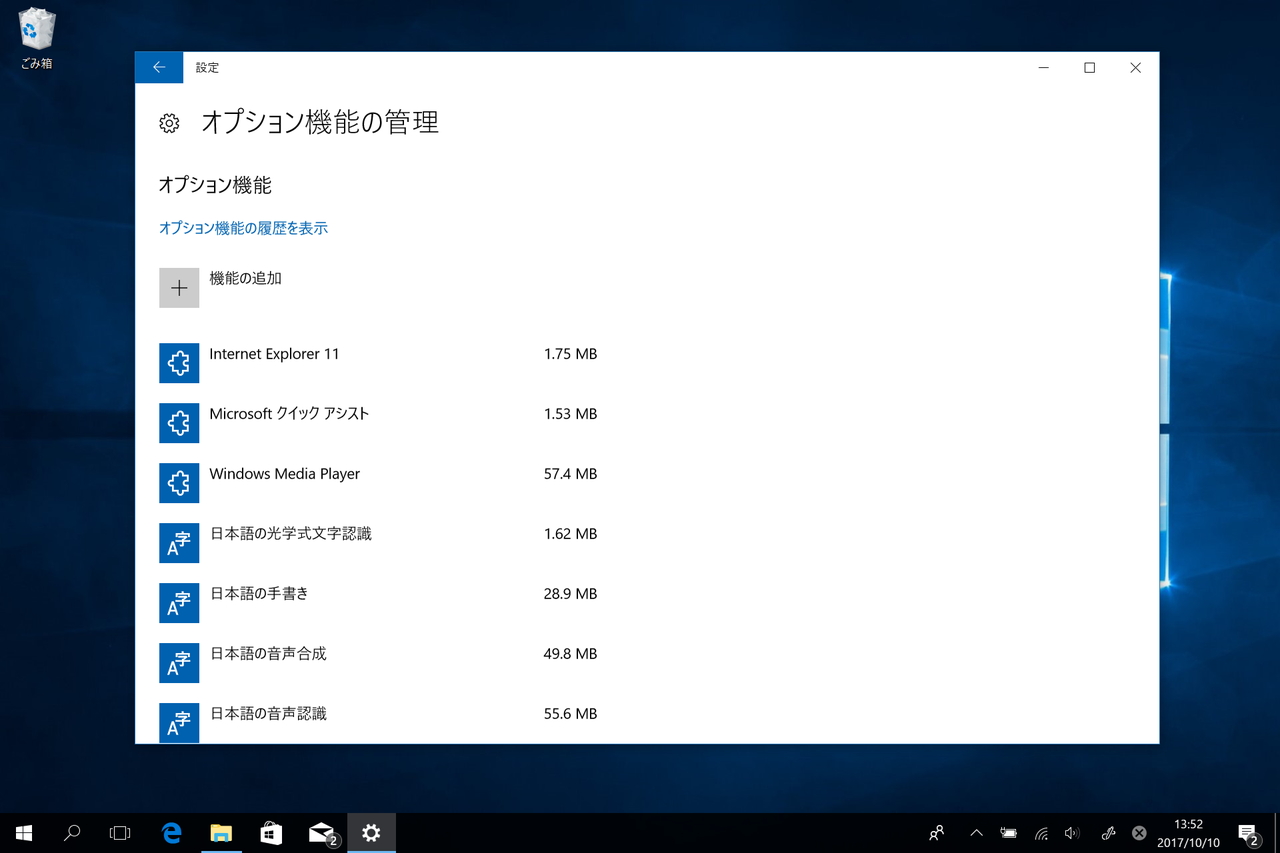Click the plus icon for adding a feature

click(x=179, y=288)
